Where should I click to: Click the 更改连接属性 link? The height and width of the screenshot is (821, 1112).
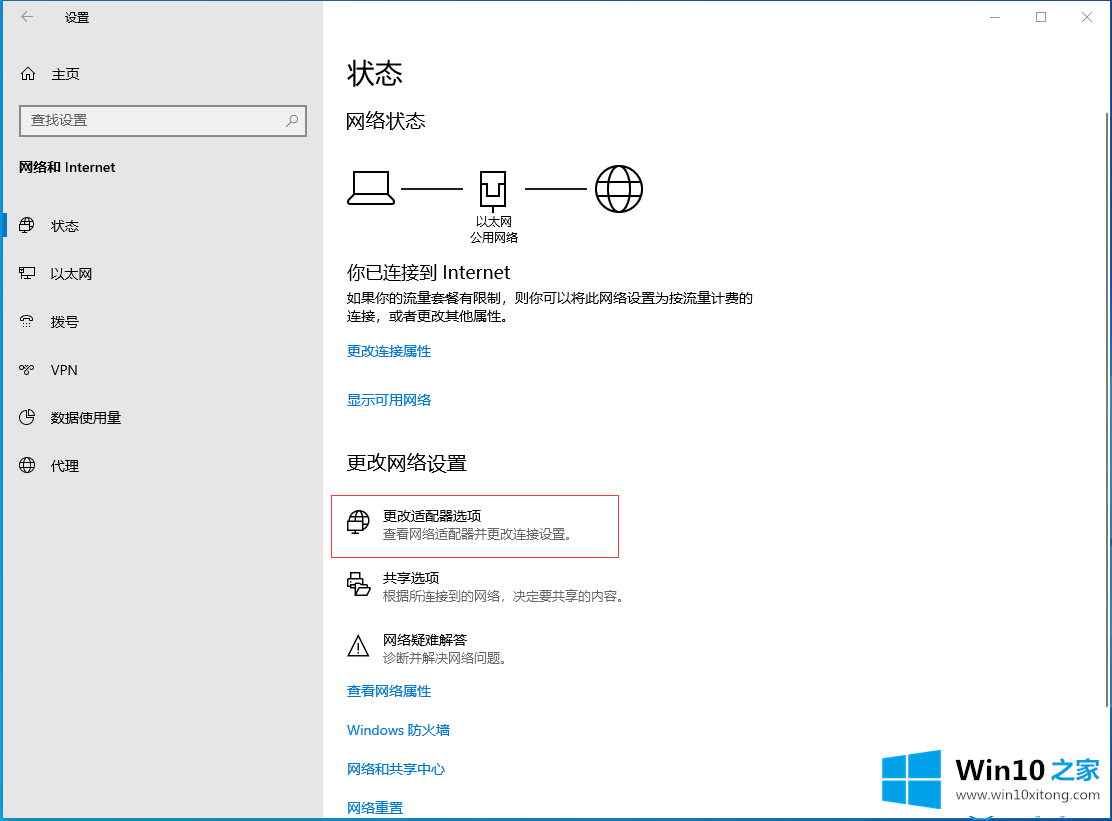click(389, 352)
